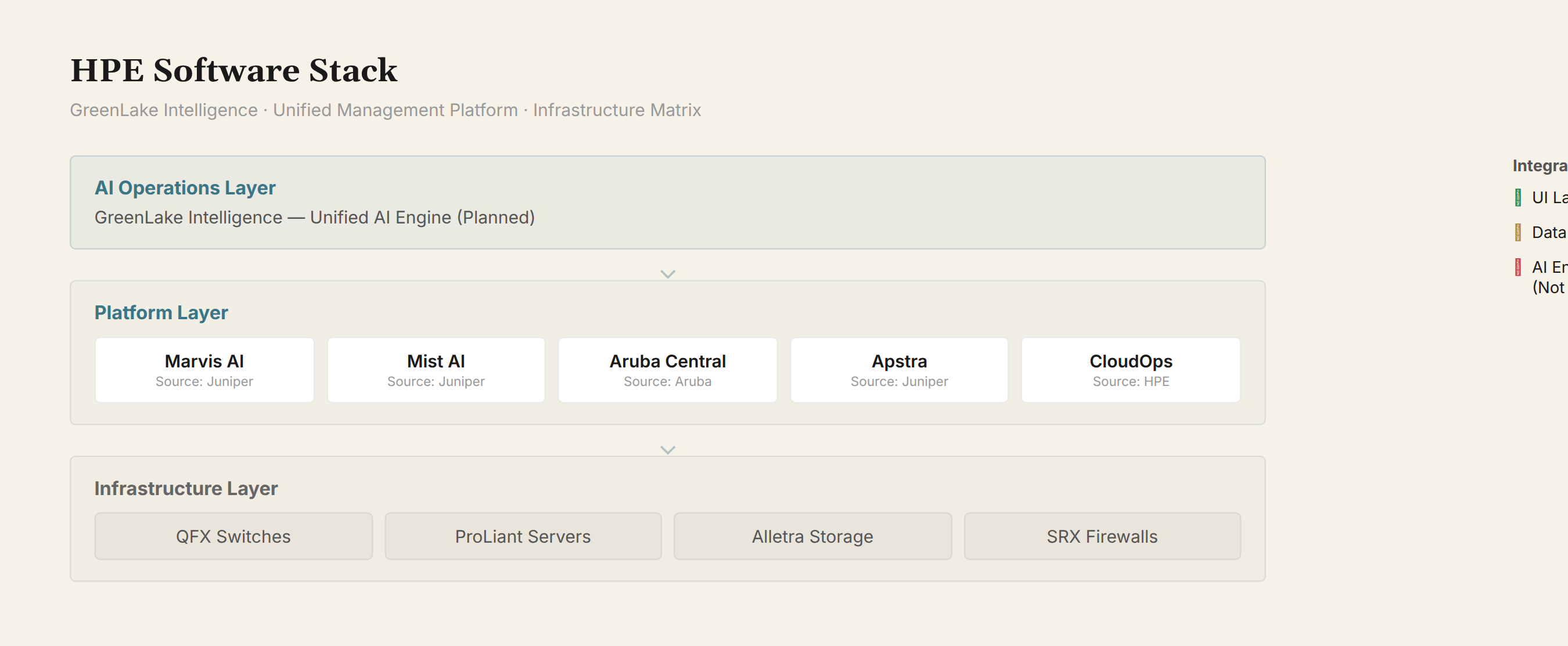
Task: Click chevron between AI Operations and Platform layers
Action: tap(668, 275)
